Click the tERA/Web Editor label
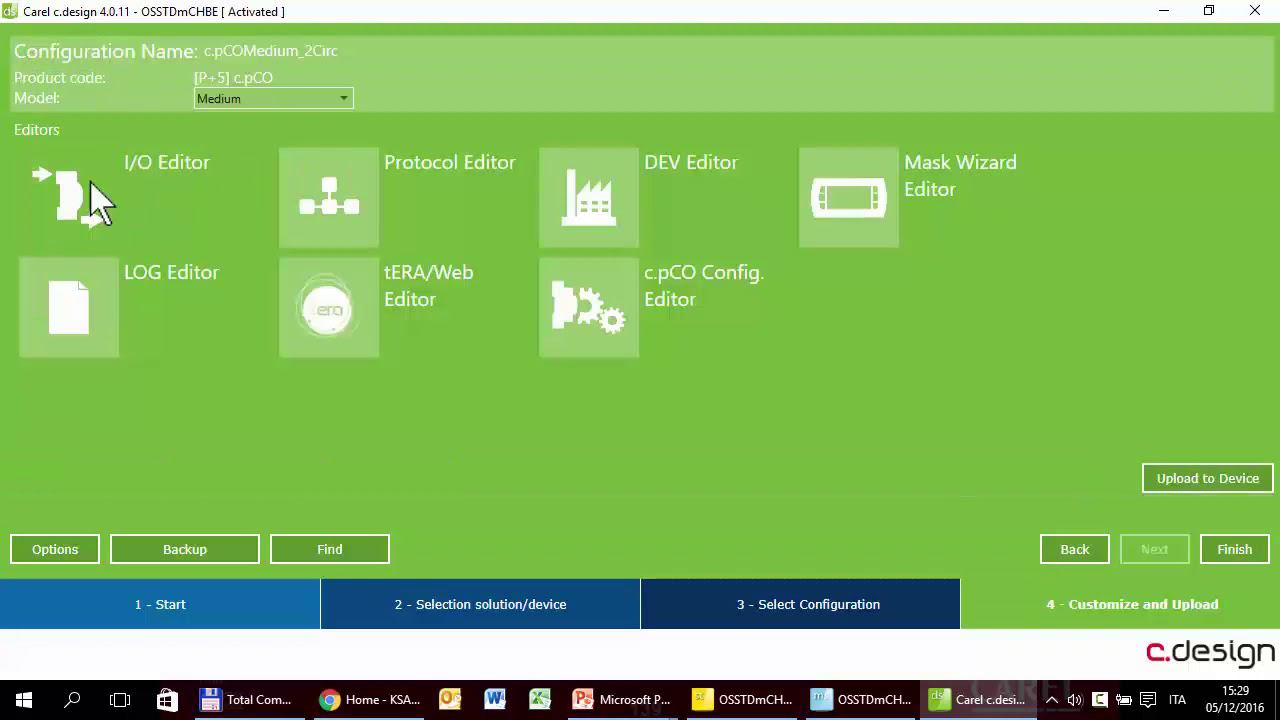The image size is (1280, 720). click(x=429, y=286)
